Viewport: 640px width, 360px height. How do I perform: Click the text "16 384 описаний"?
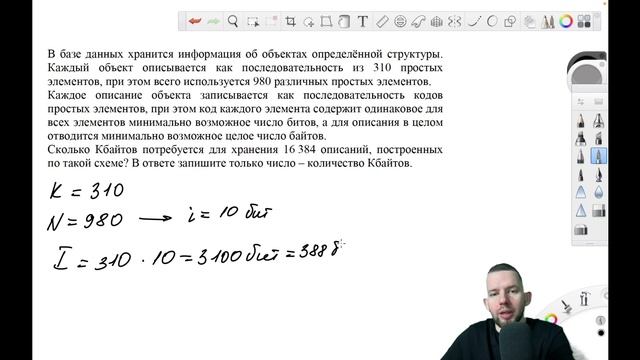(x=326, y=149)
